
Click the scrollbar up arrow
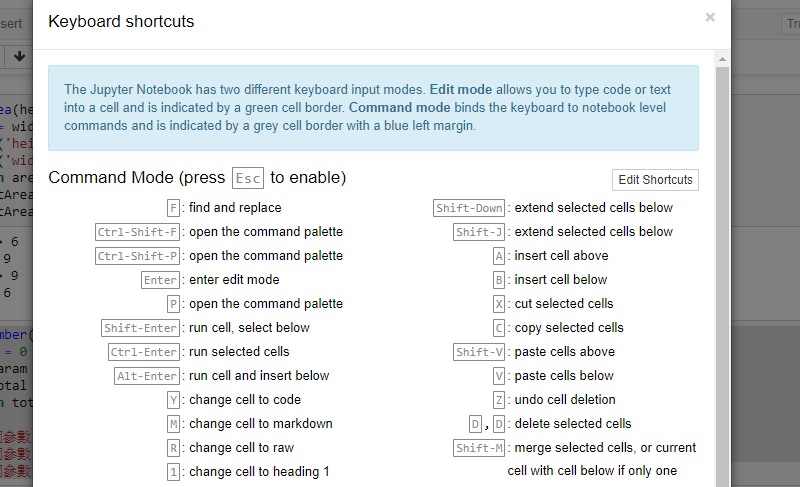click(x=723, y=60)
